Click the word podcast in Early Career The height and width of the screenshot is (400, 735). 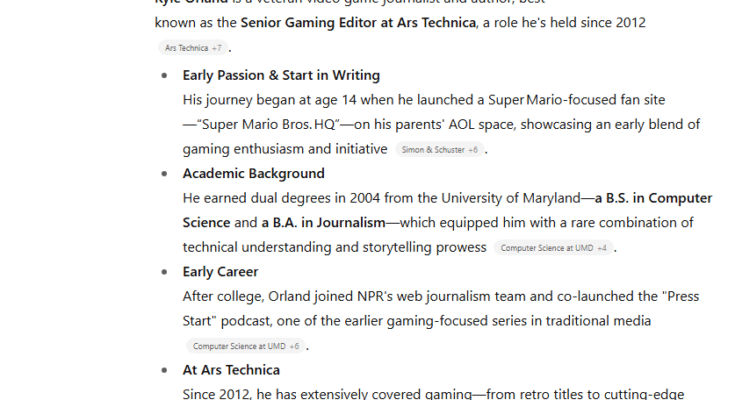(x=246, y=321)
